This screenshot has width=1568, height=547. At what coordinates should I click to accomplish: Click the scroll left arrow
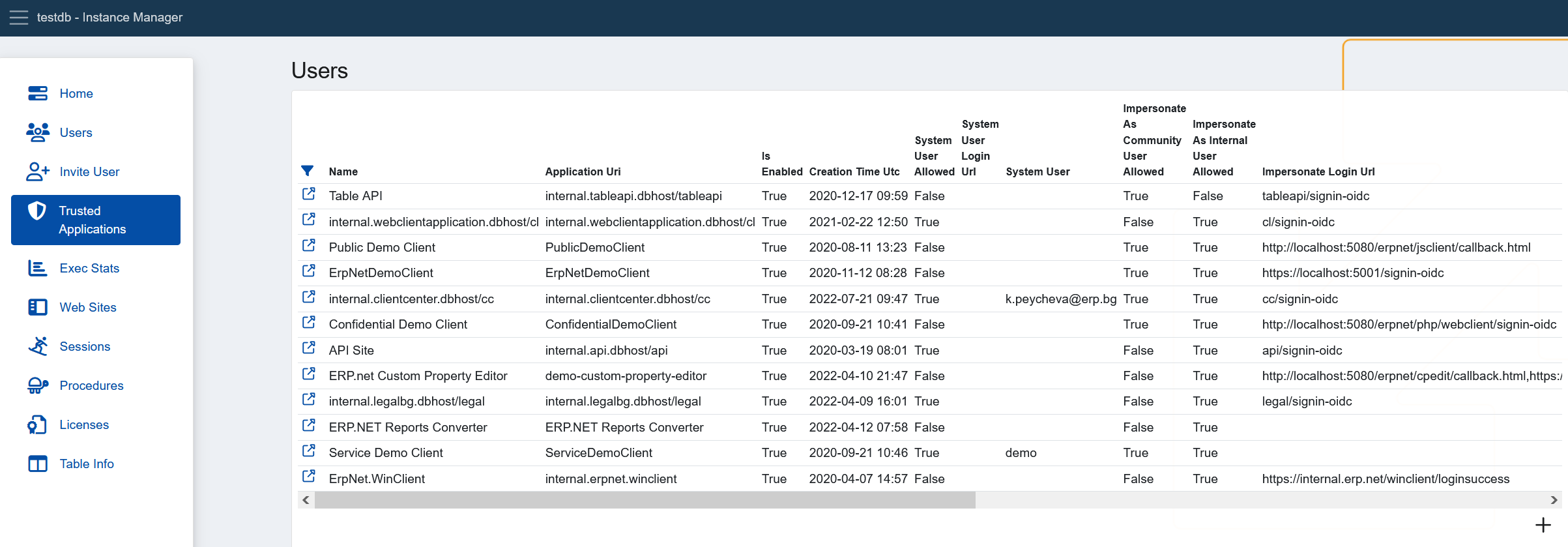point(306,500)
